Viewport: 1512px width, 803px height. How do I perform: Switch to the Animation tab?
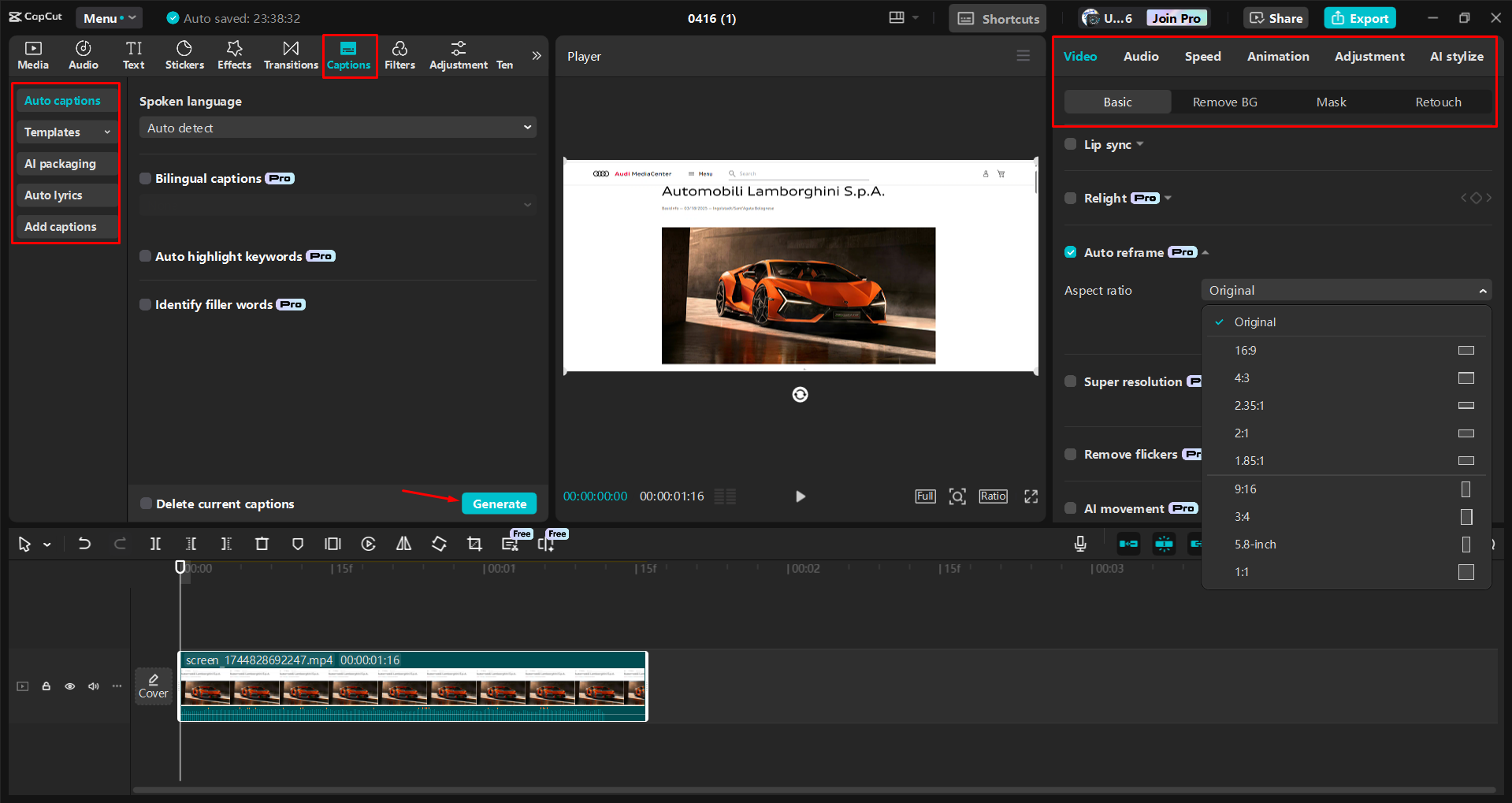click(x=1277, y=57)
